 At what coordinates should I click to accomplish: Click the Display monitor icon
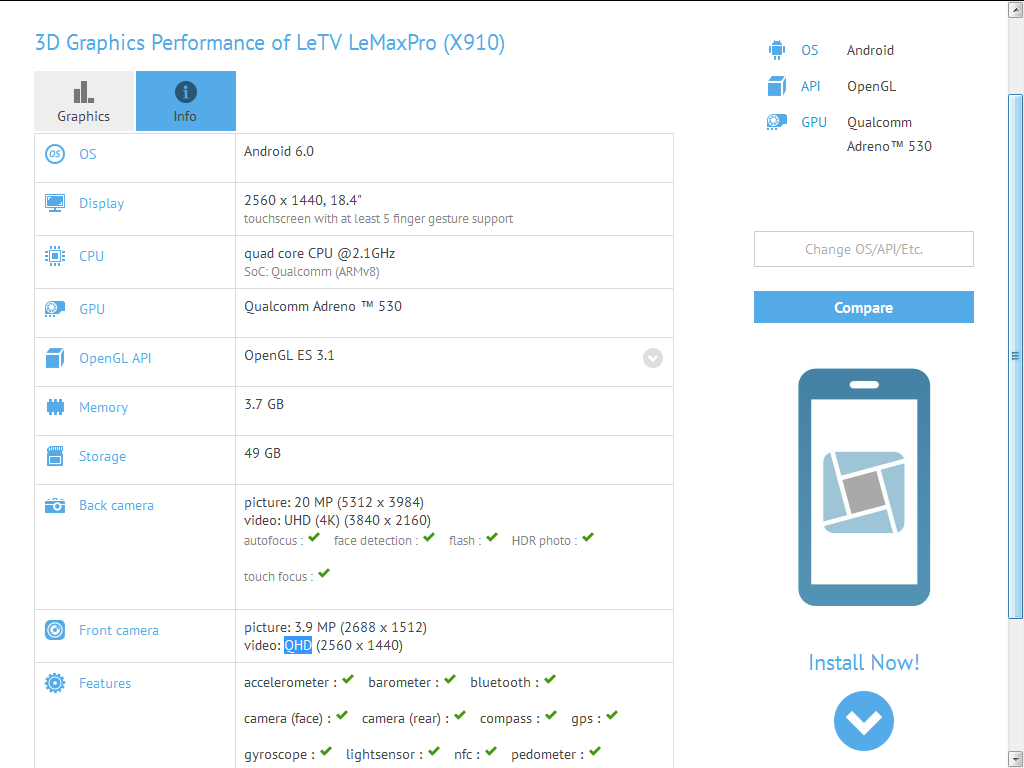coord(55,203)
